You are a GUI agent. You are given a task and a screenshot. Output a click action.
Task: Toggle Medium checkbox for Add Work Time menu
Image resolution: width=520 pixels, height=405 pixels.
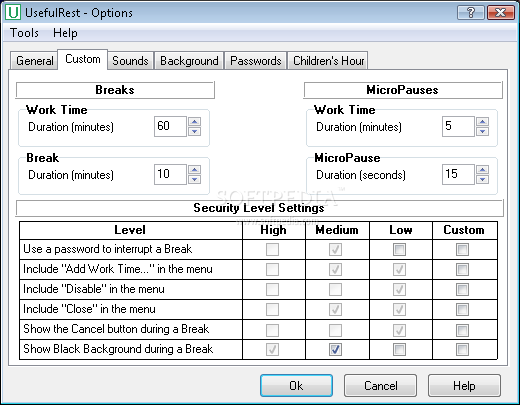pyautogui.click(x=335, y=269)
